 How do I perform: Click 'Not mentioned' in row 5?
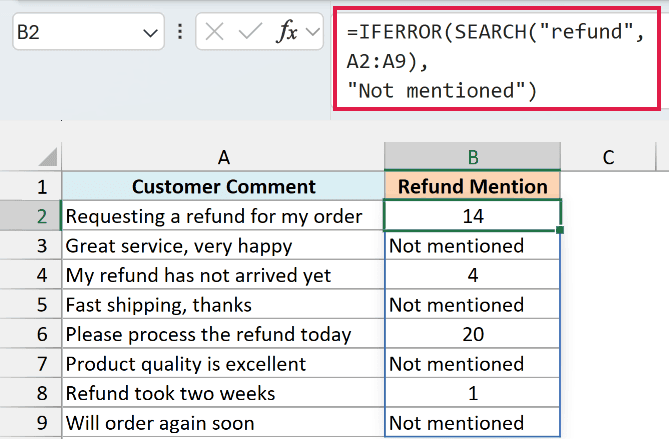(x=472, y=305)
